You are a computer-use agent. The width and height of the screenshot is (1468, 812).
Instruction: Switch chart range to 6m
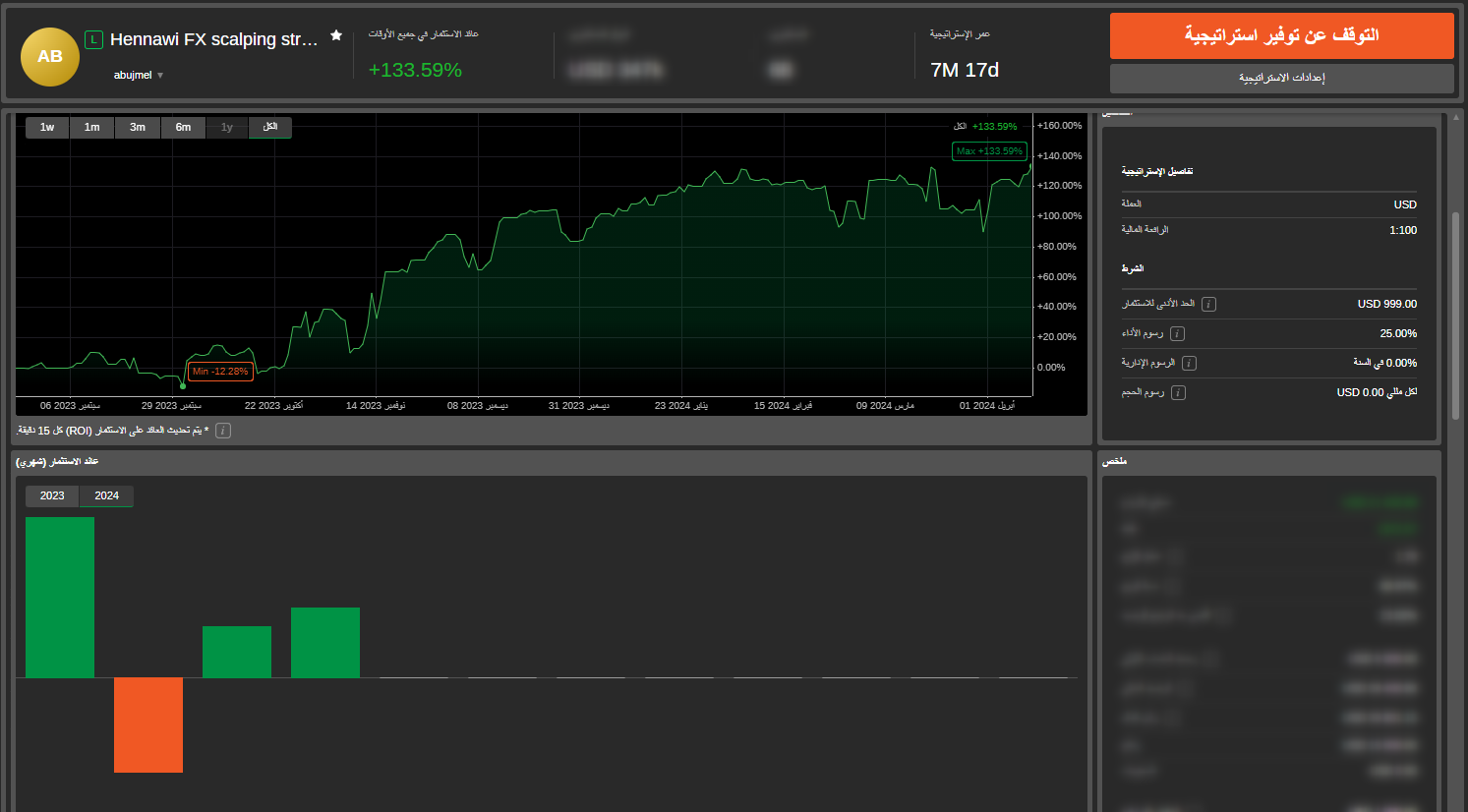tap(183, 127)
